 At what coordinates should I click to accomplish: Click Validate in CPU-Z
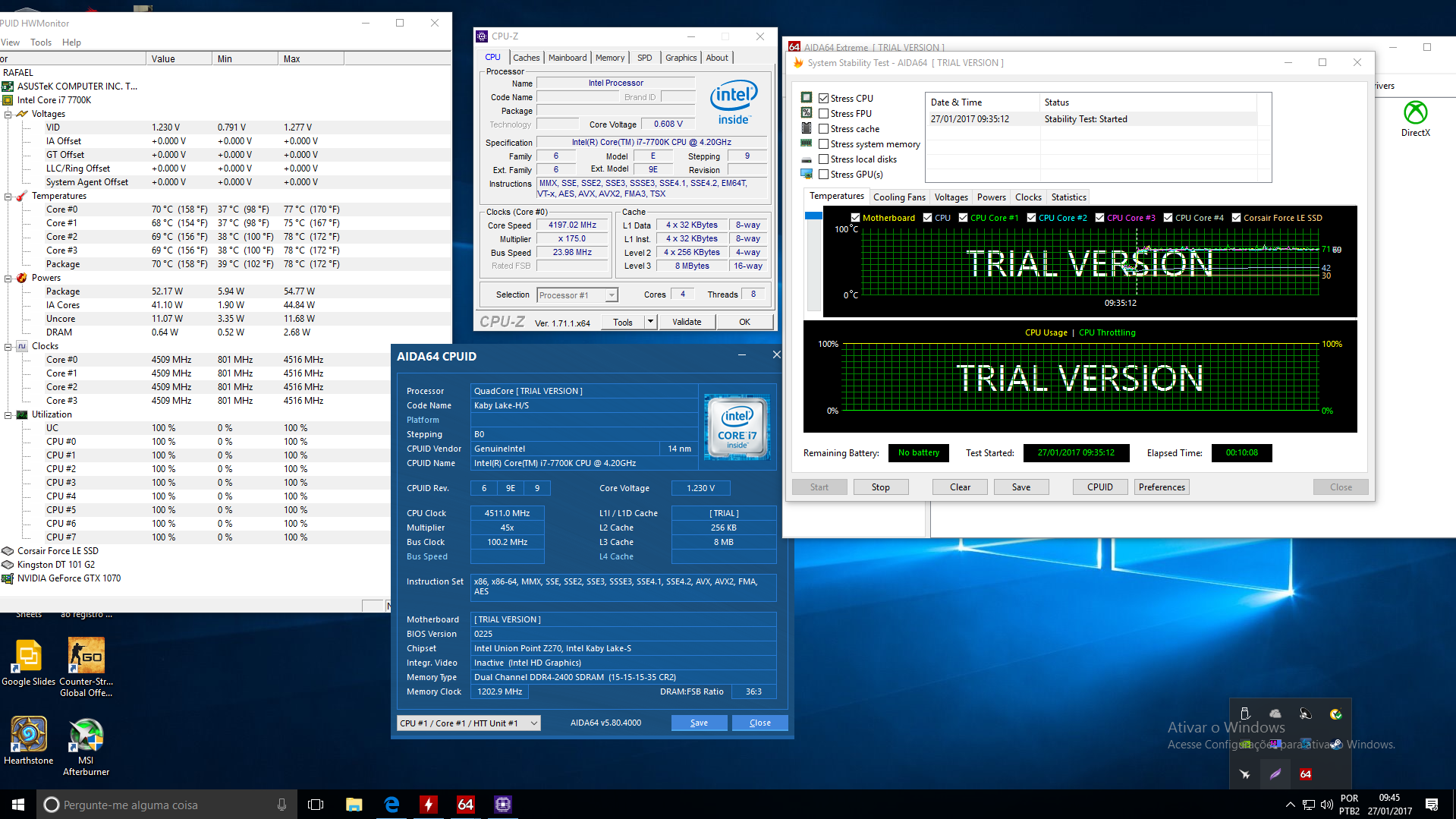pyautogui.click(x=687, y=322)
